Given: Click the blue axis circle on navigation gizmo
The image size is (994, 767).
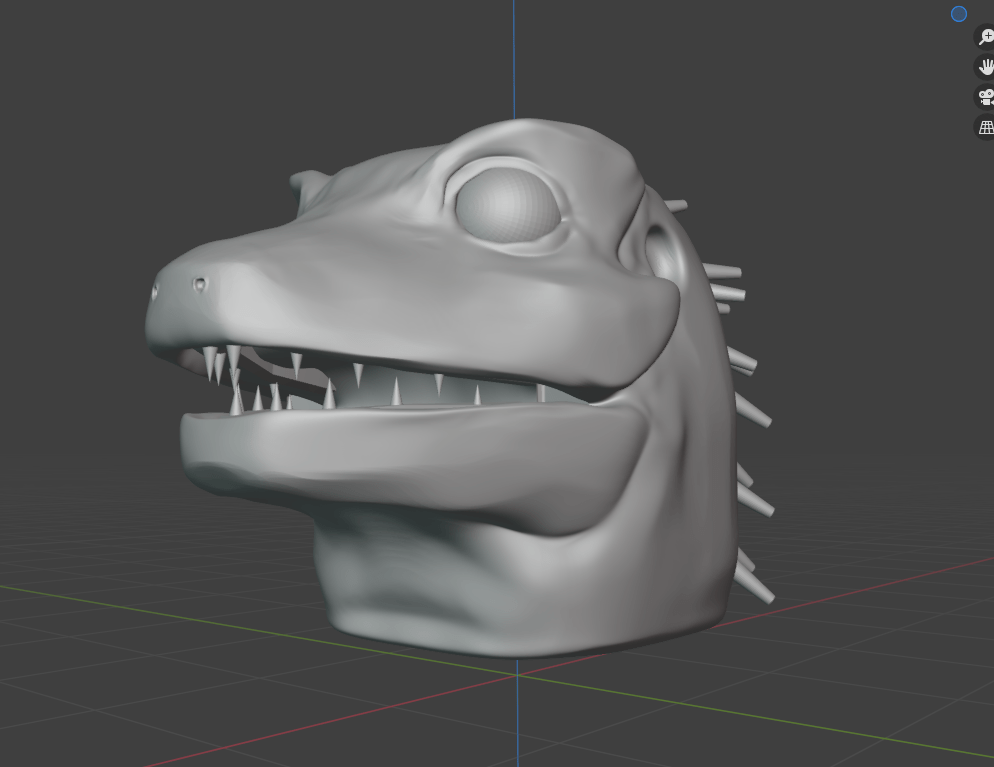Looking at the screenshot, I should point(958,13).
